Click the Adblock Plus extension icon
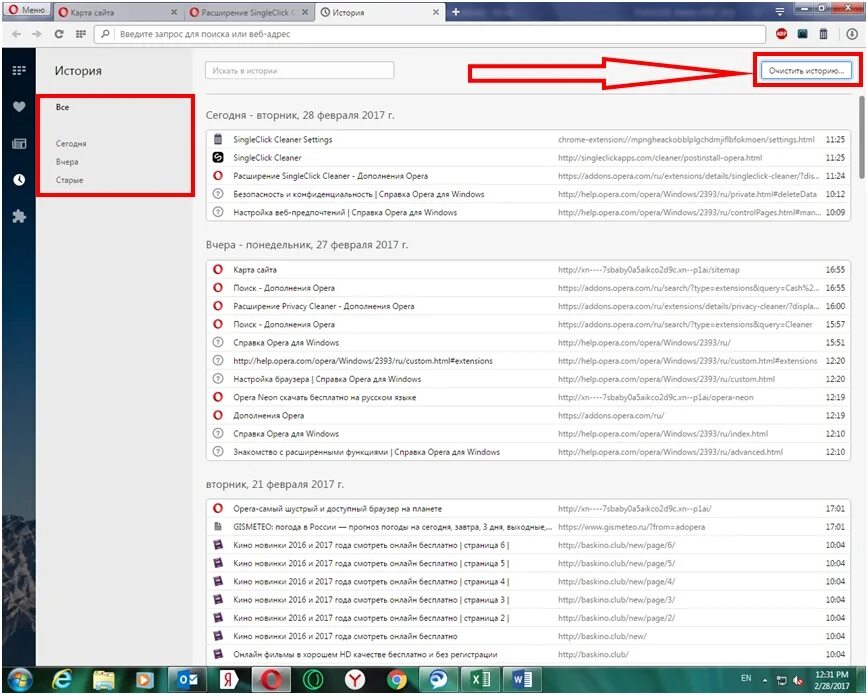The width and height of the screenshot is (868, 695). (781, 34)
